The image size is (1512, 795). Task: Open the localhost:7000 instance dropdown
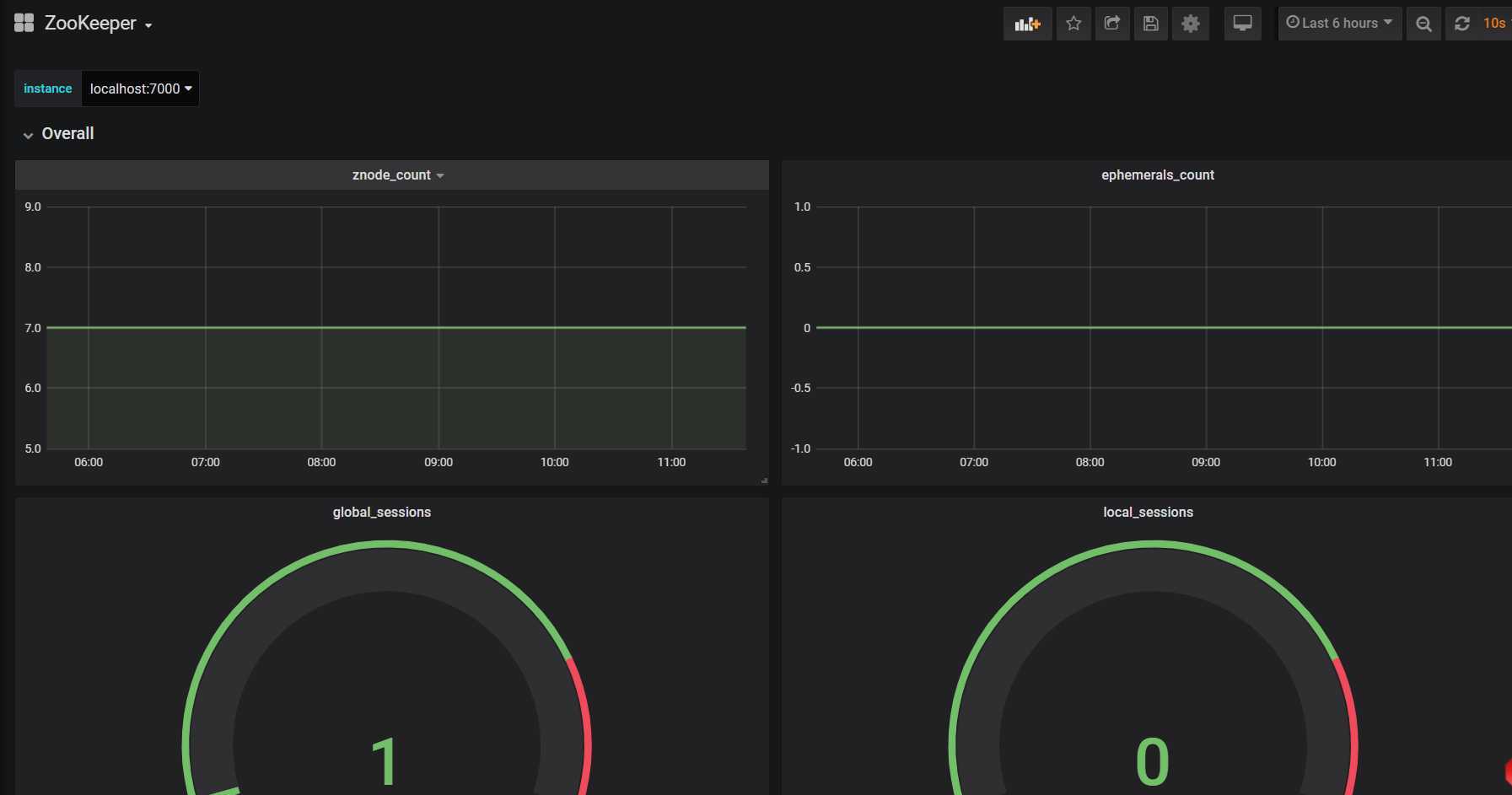[x=141, y=89]
